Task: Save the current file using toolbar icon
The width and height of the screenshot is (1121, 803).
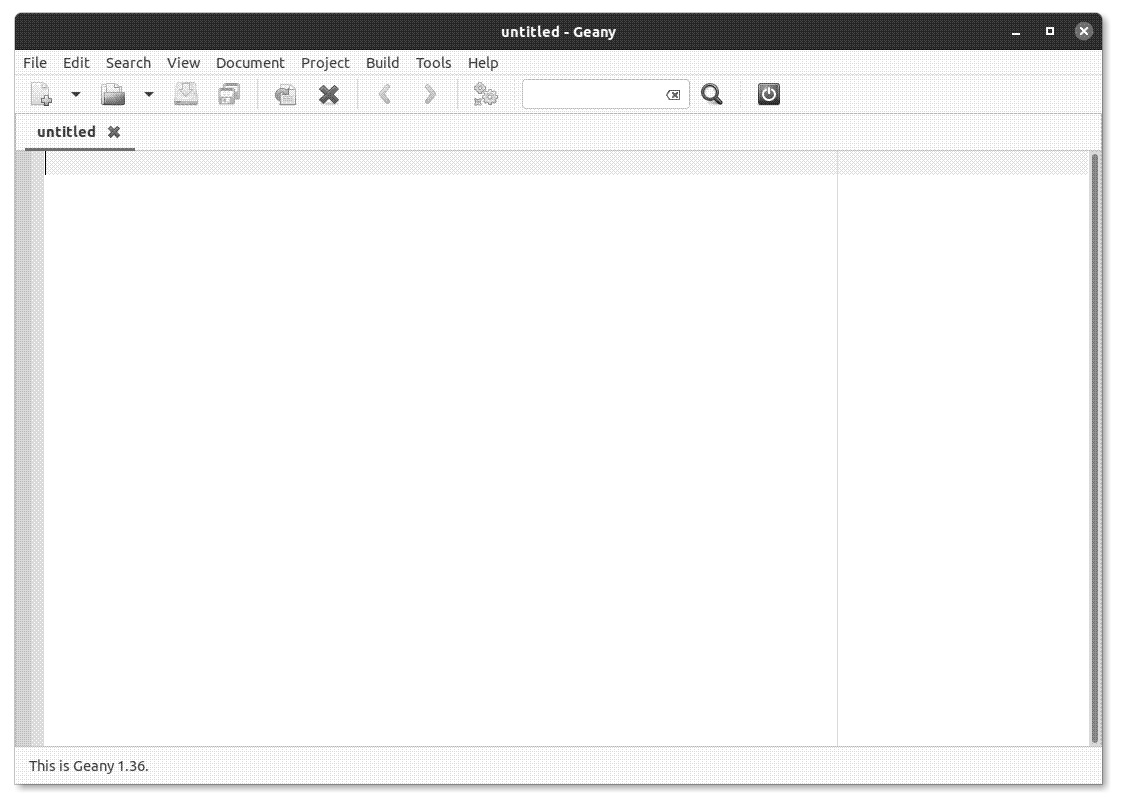Action: tap(186, 94)
